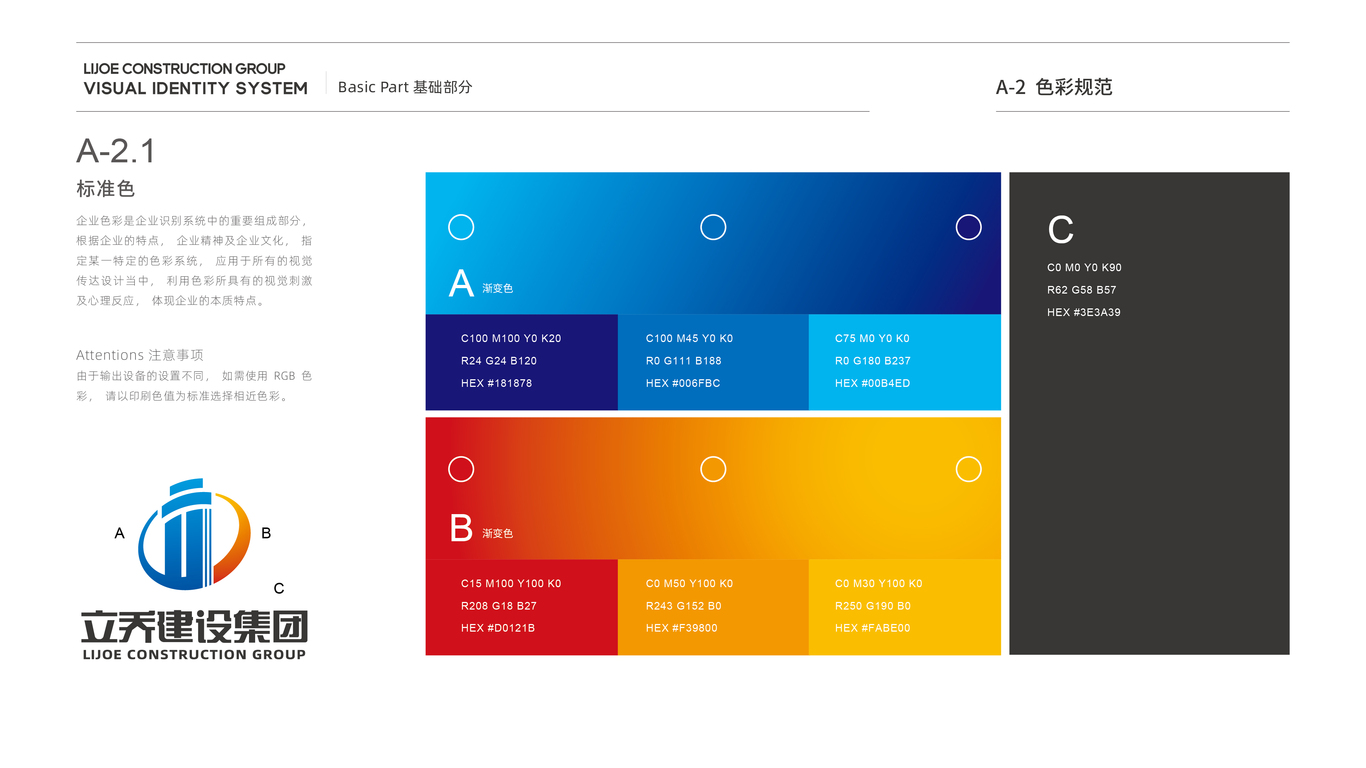The image size is (1366, 768).
Task: Click the R243 G152 B0 value
Action: 683,606
